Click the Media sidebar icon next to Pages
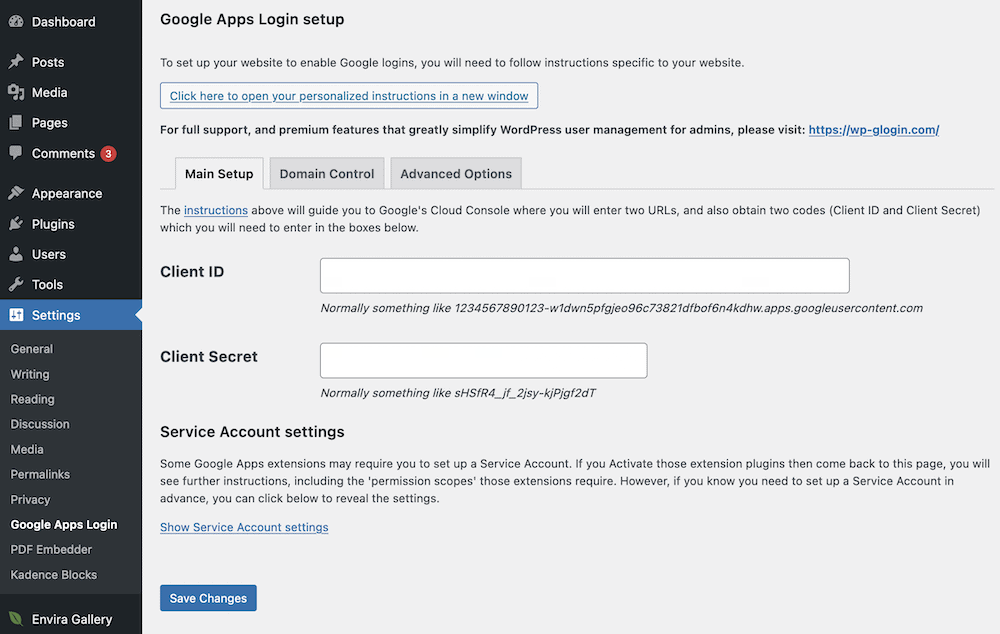Viewport: 1000px width, 634px height. point(16,92)
